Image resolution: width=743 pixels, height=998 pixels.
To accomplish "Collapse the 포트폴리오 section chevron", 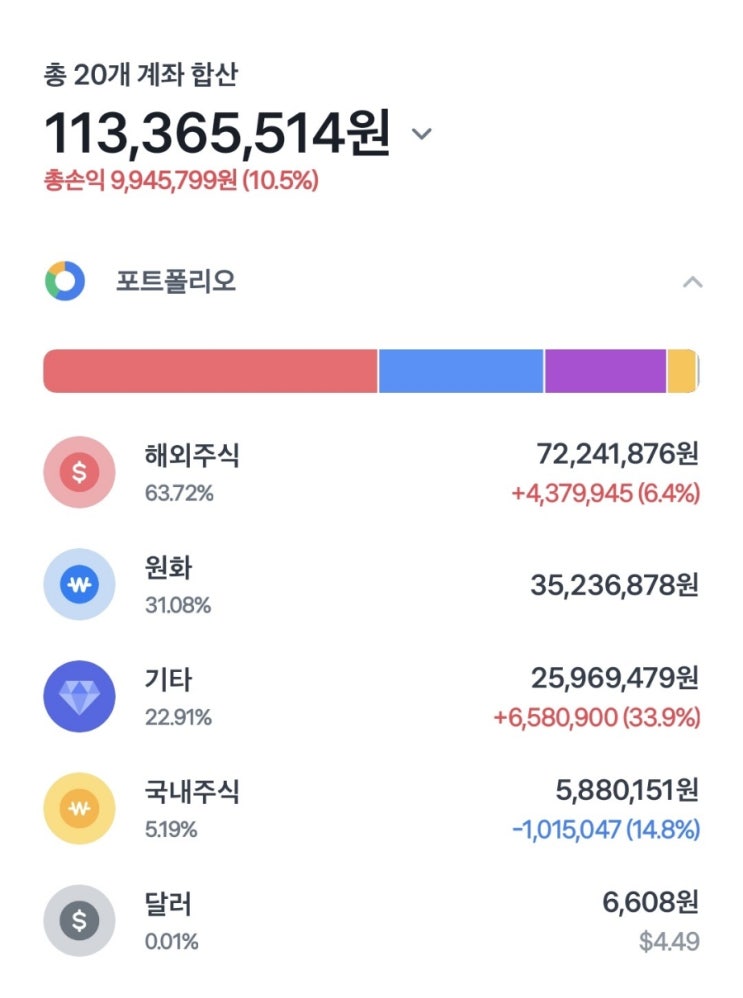I will [693, 282].
